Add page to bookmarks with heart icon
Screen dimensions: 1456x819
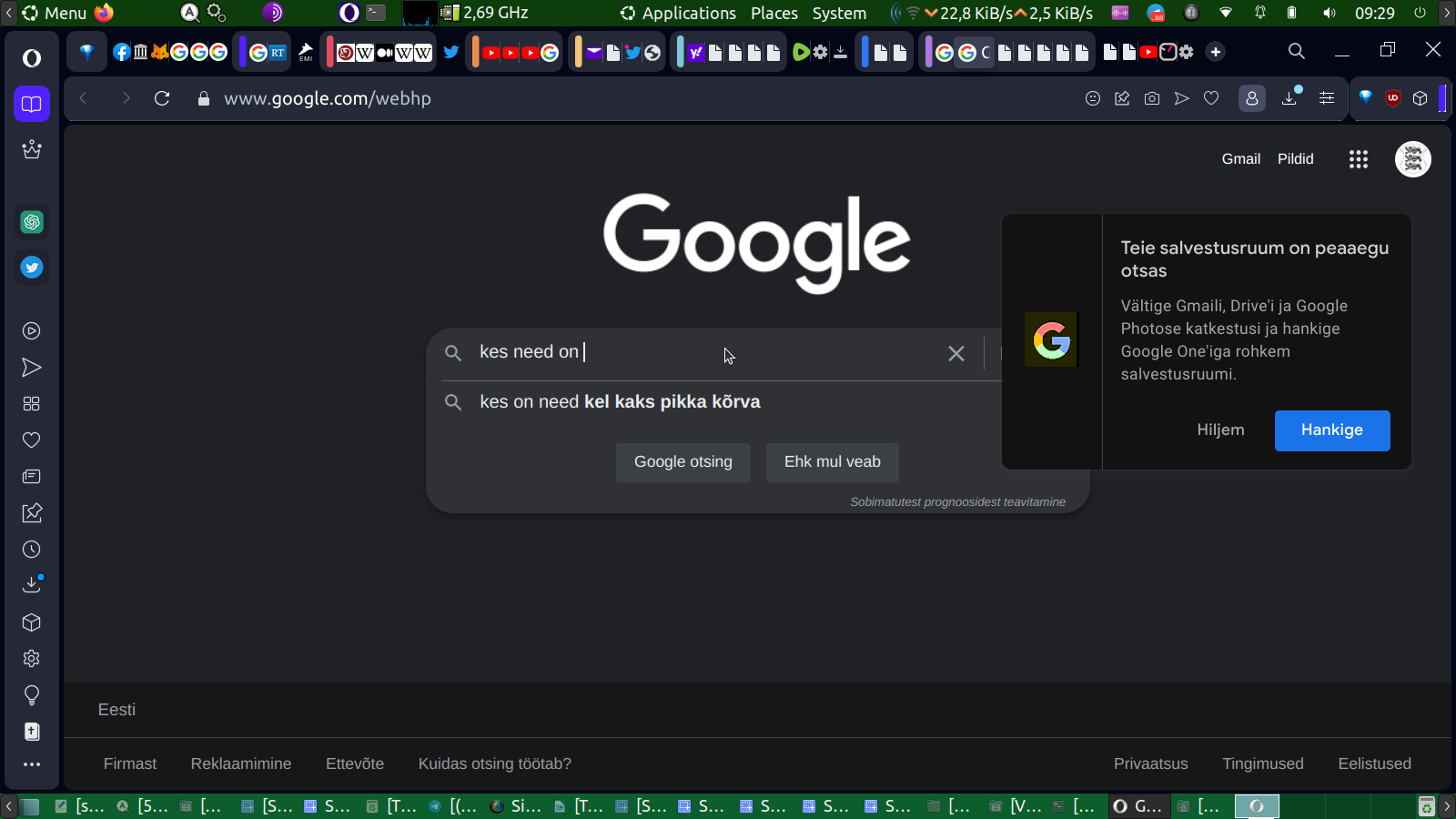tap(1211, 98)
